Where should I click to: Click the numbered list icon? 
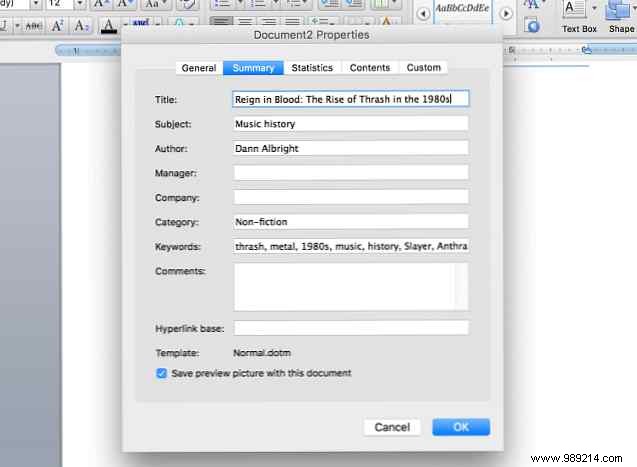[x=258, y=4]
